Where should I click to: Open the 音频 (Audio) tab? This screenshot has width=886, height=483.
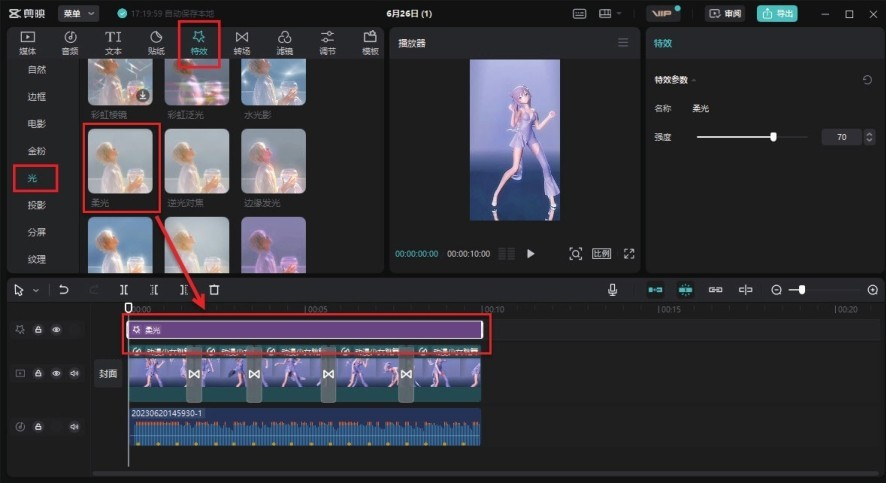pos(70,43)
